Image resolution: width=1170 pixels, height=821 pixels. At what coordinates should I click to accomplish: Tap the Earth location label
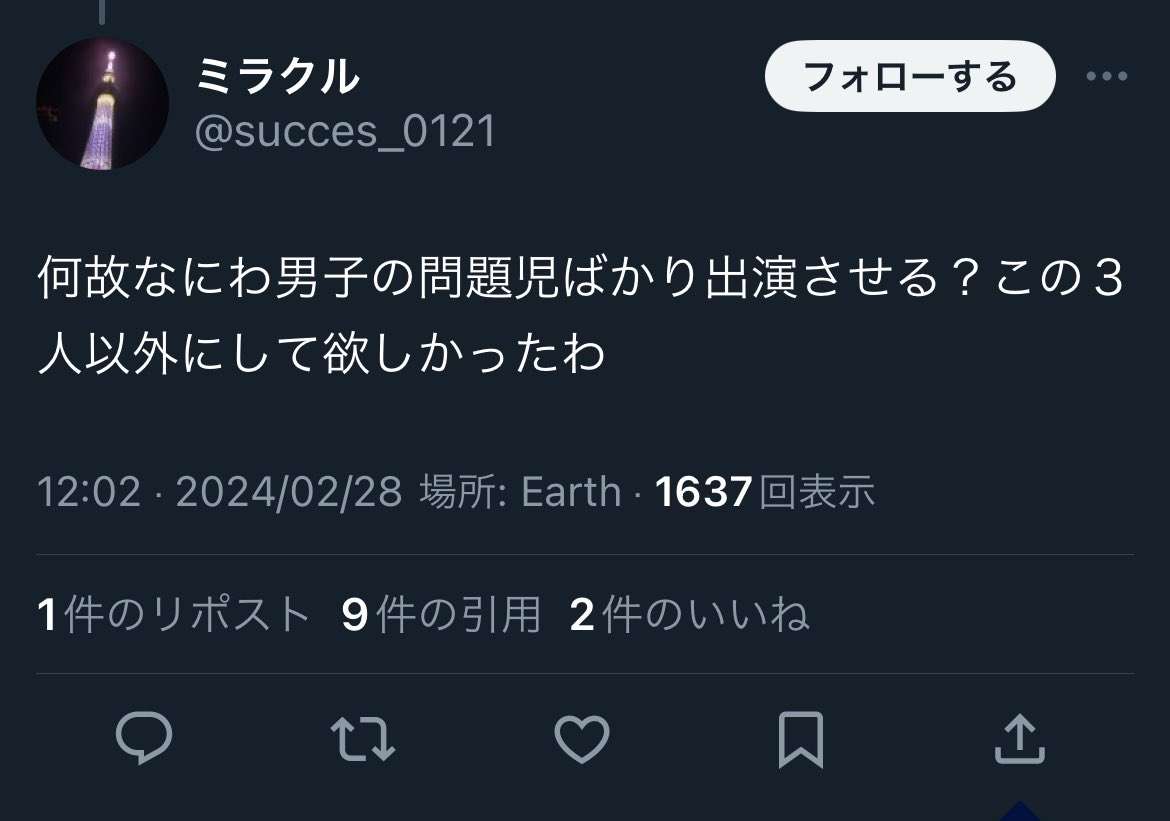571,492
